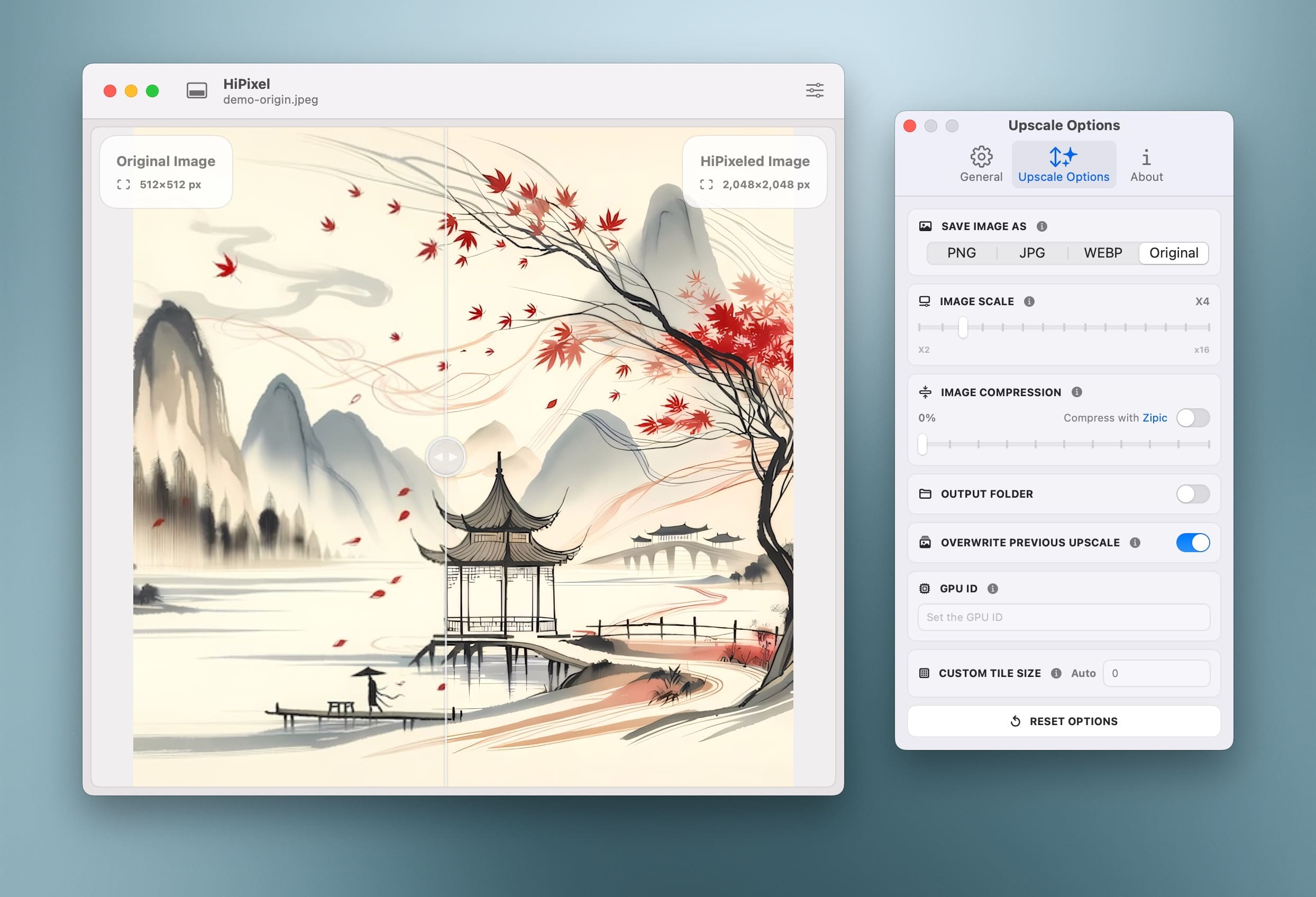The image size is (1316, 897).
Task: Switch to the General settings tab
Action: [x=981, y=163]
